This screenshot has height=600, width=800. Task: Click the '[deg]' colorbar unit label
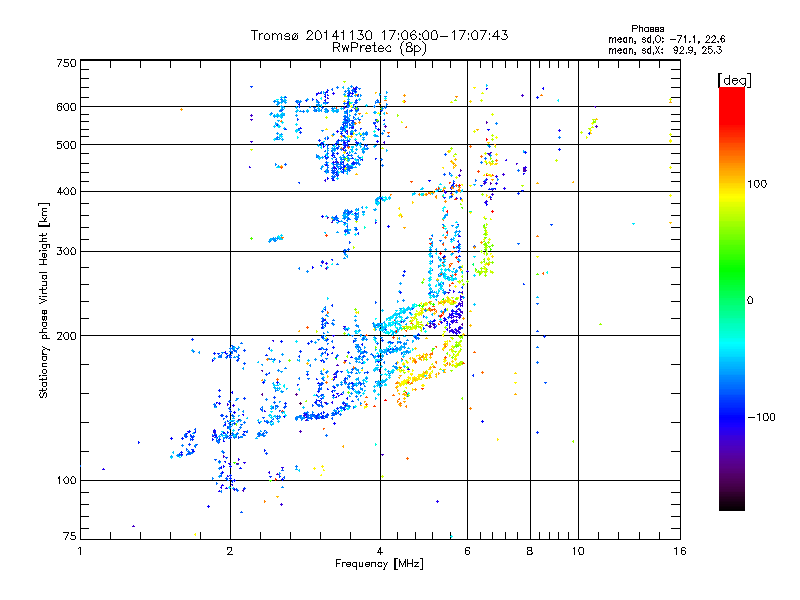(734, 80)
